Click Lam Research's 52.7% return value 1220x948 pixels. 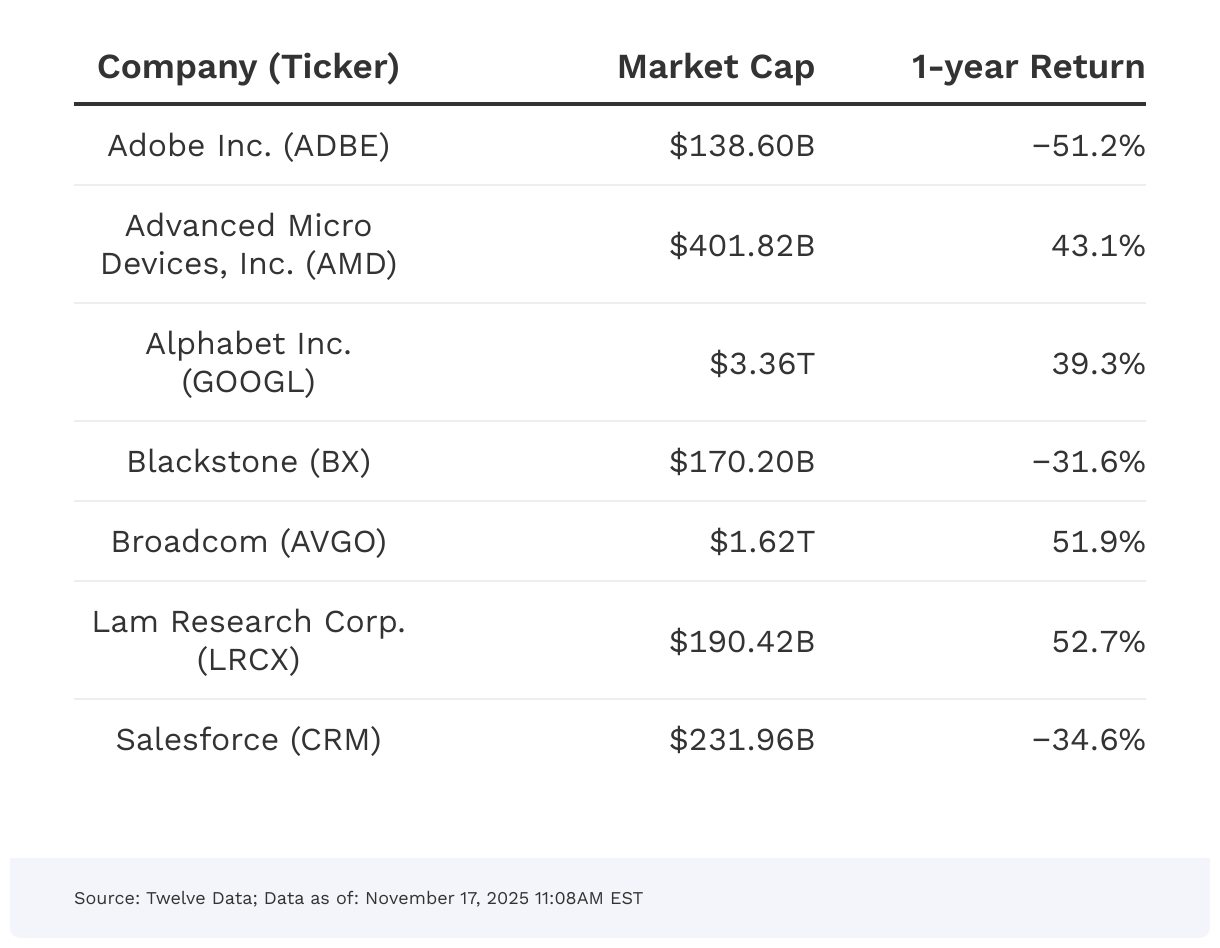pos(1098,641)
